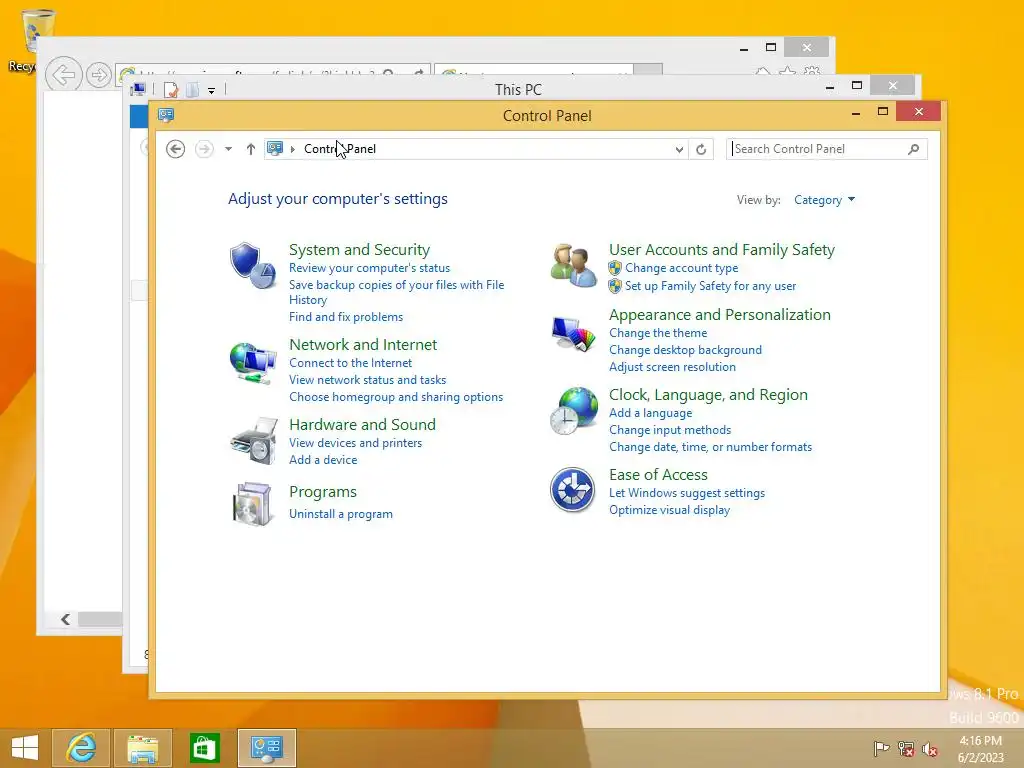This screenshot has height=768, width=1024.
Task: Click the muted volume tray icon
Action: click(930, 748)
